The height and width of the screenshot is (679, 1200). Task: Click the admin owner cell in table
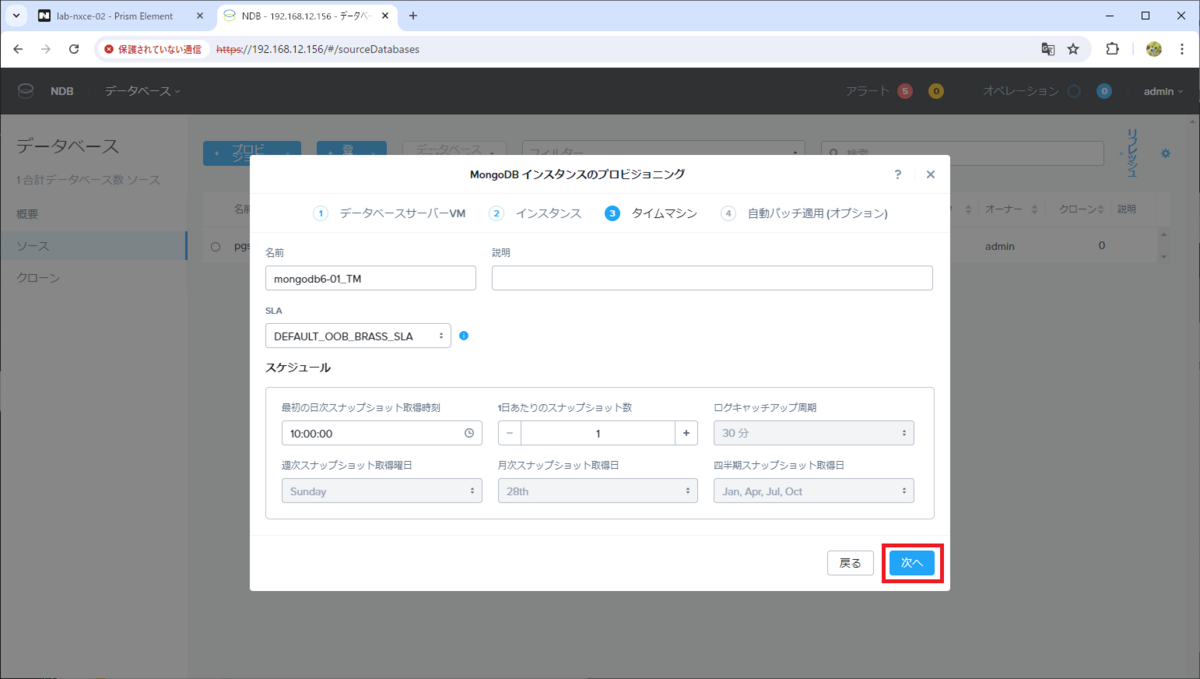tap(1001, 245)
